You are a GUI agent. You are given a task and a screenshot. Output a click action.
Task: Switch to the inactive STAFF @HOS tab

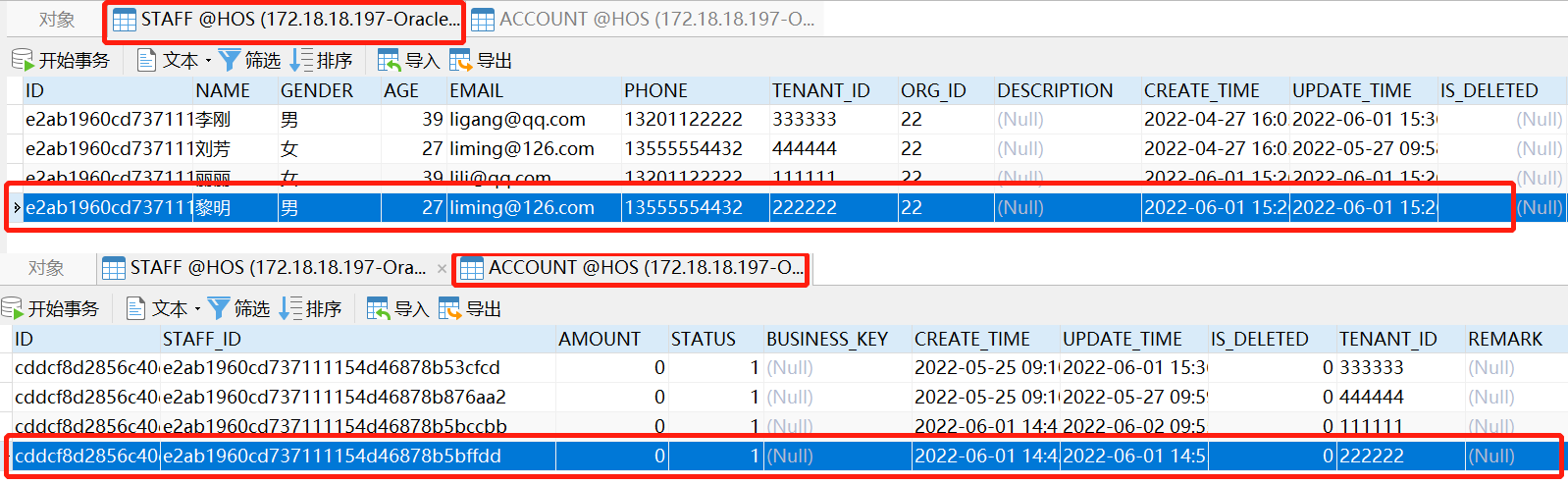coord(265,268)
